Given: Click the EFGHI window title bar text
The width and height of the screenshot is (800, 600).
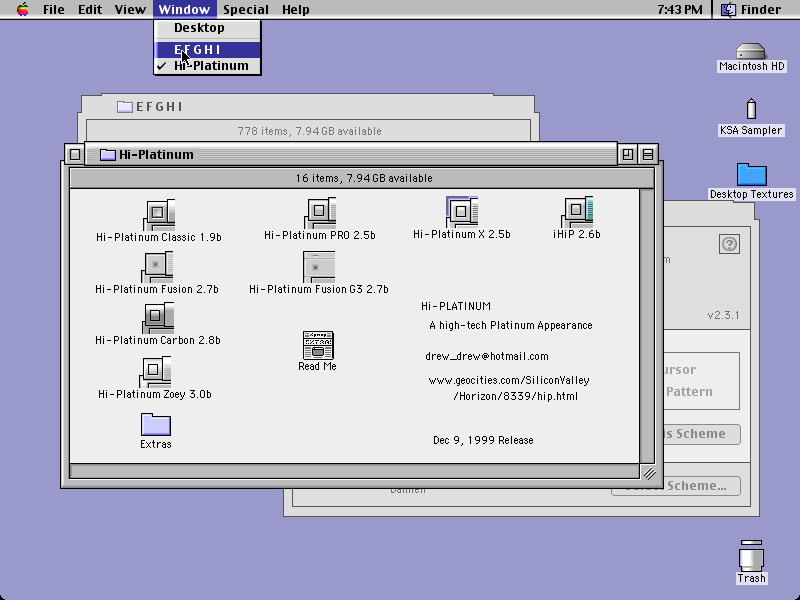Looking at the screenshot, I should tap(159, 107).
